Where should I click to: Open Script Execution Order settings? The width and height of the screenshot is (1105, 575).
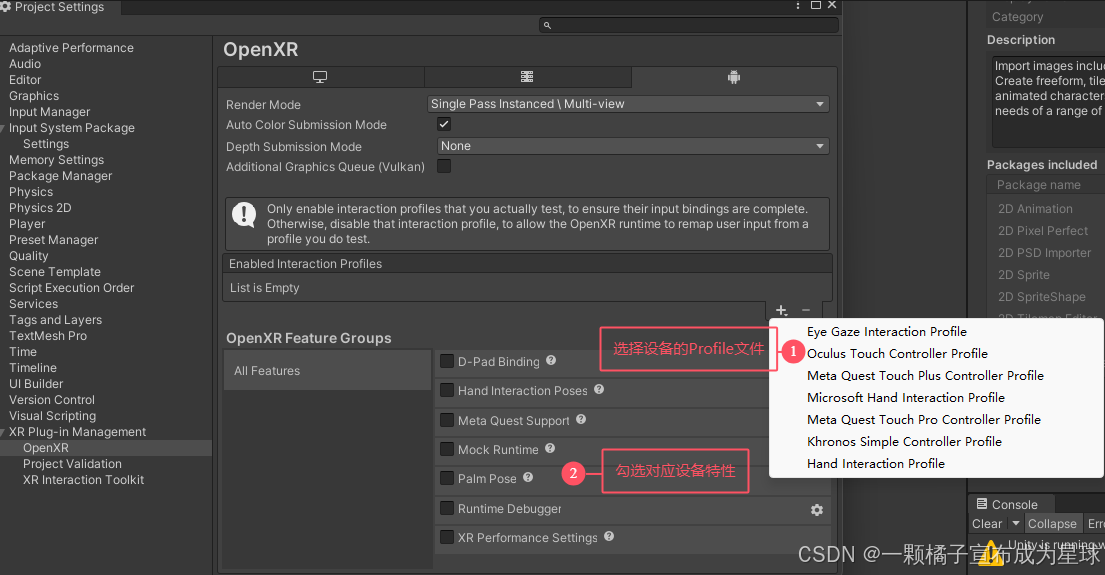coord(71,288)
